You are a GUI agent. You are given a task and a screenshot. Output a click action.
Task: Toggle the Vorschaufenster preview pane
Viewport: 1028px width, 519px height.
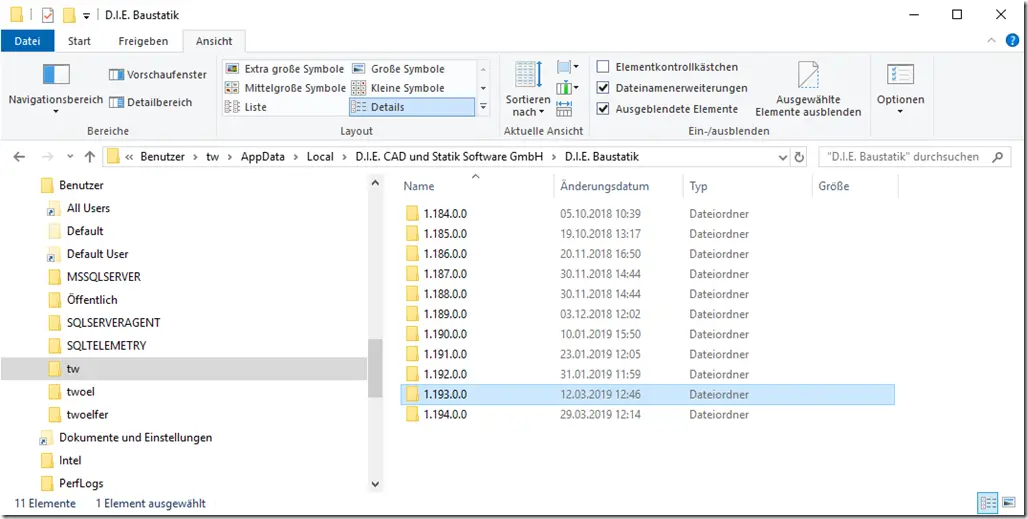(157, 75)
